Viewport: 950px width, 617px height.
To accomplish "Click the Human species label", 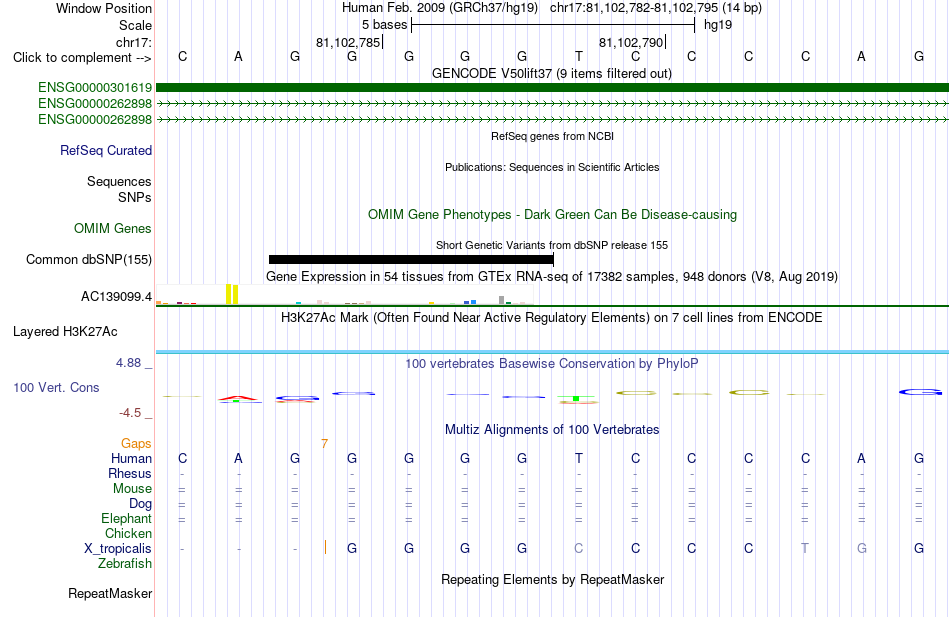I will 131,458.
